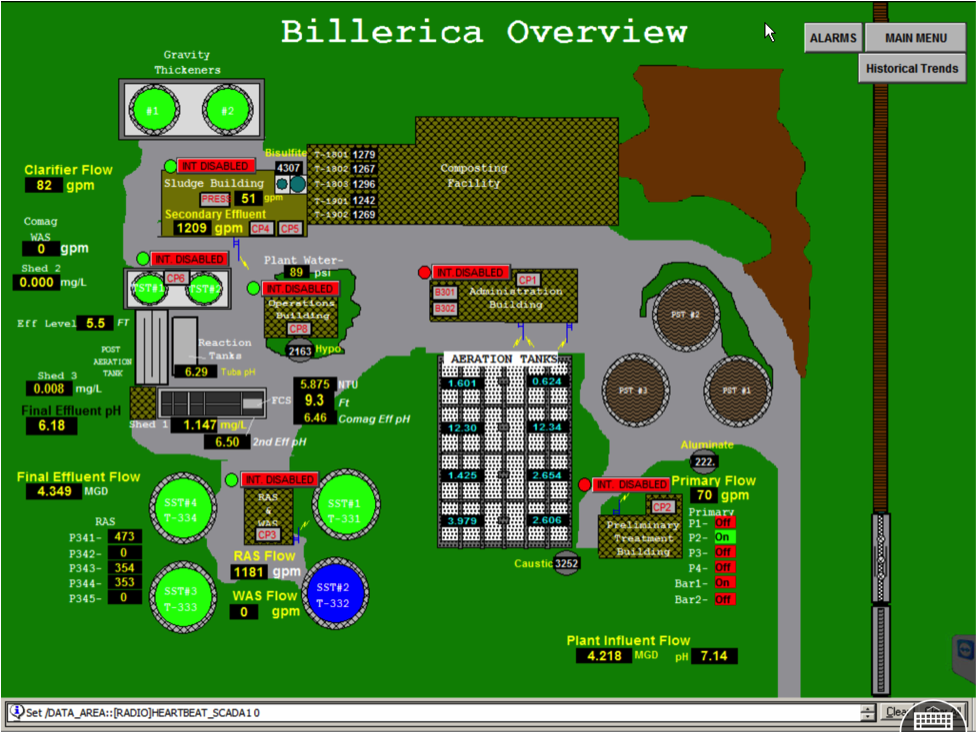
Task: Select the Gravity Thickener #2 tank
Action: coord(229,110)
